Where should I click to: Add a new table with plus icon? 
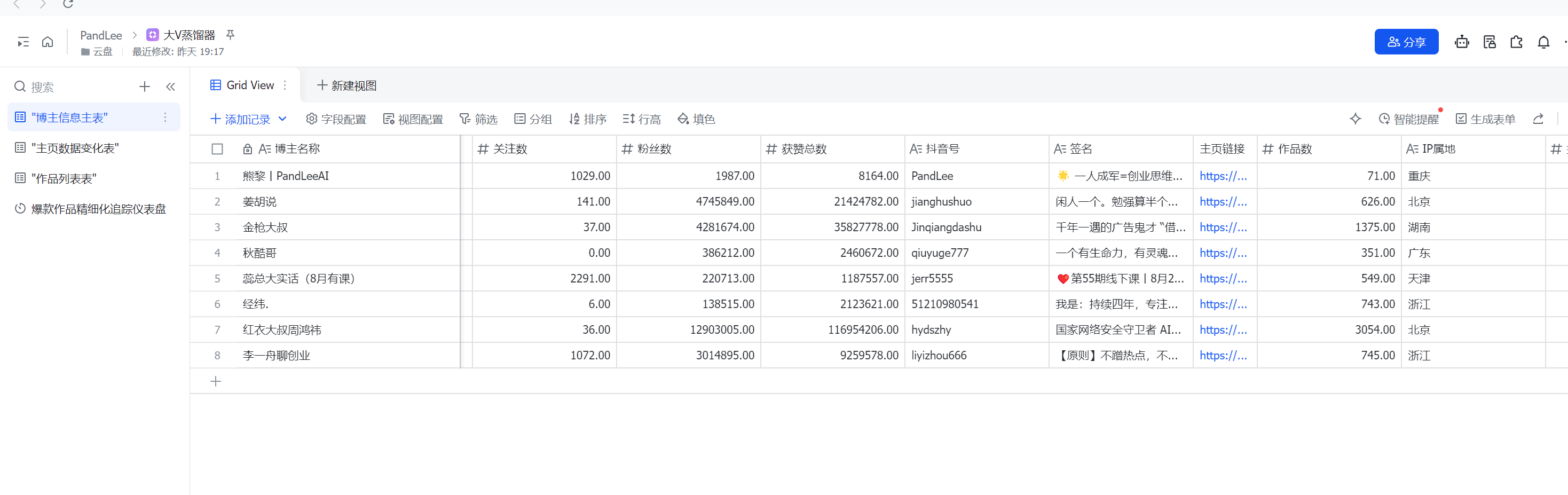[x=144, y=87]
